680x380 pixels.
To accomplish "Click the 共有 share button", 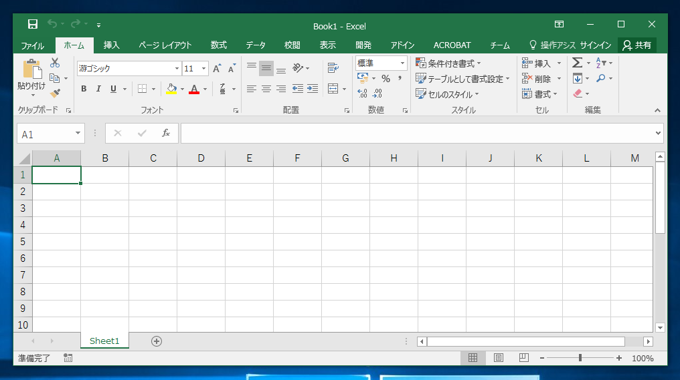I will click(637, 45).
